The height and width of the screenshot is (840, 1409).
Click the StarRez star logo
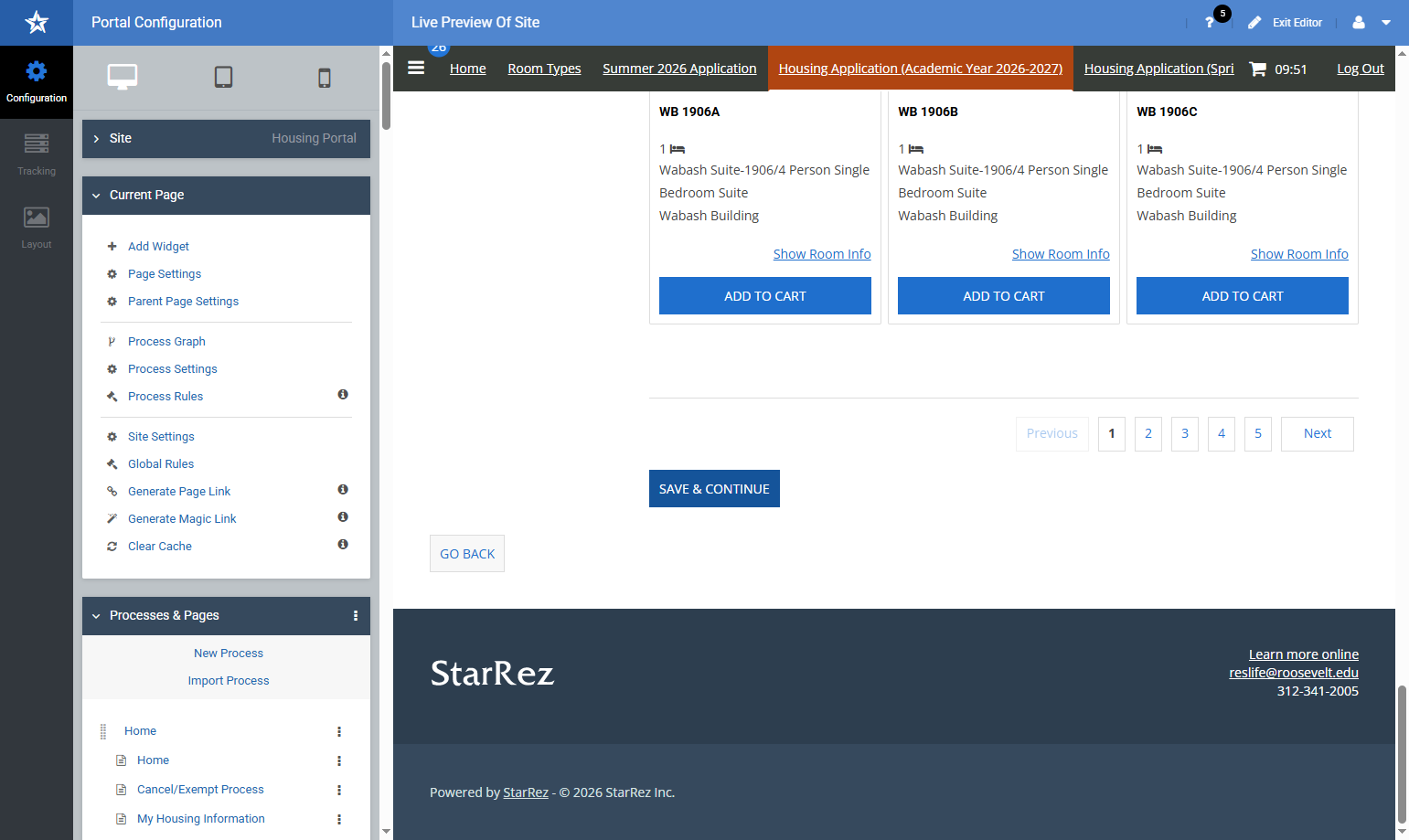(37, 22)
